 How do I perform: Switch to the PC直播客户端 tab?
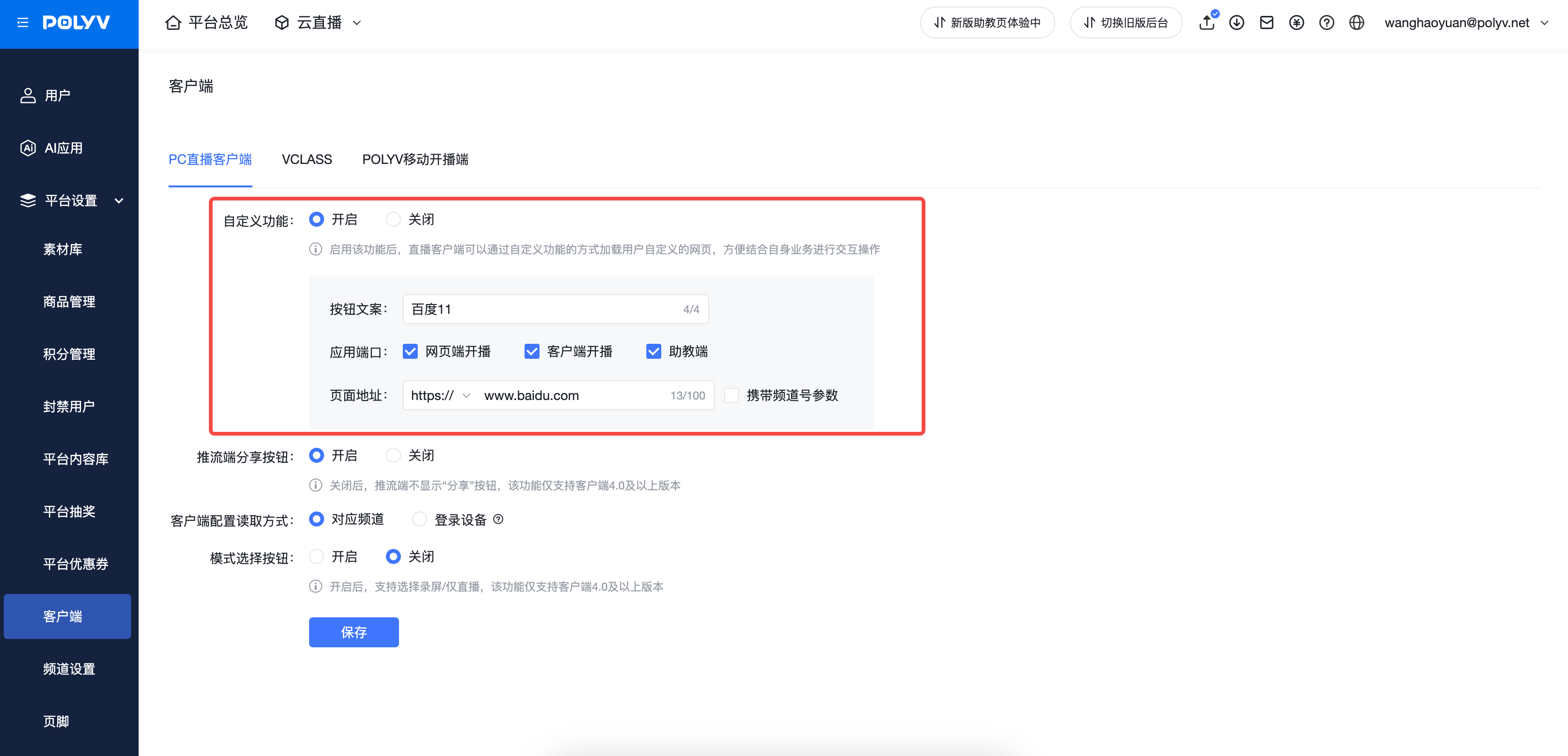(x=210, y=159)
